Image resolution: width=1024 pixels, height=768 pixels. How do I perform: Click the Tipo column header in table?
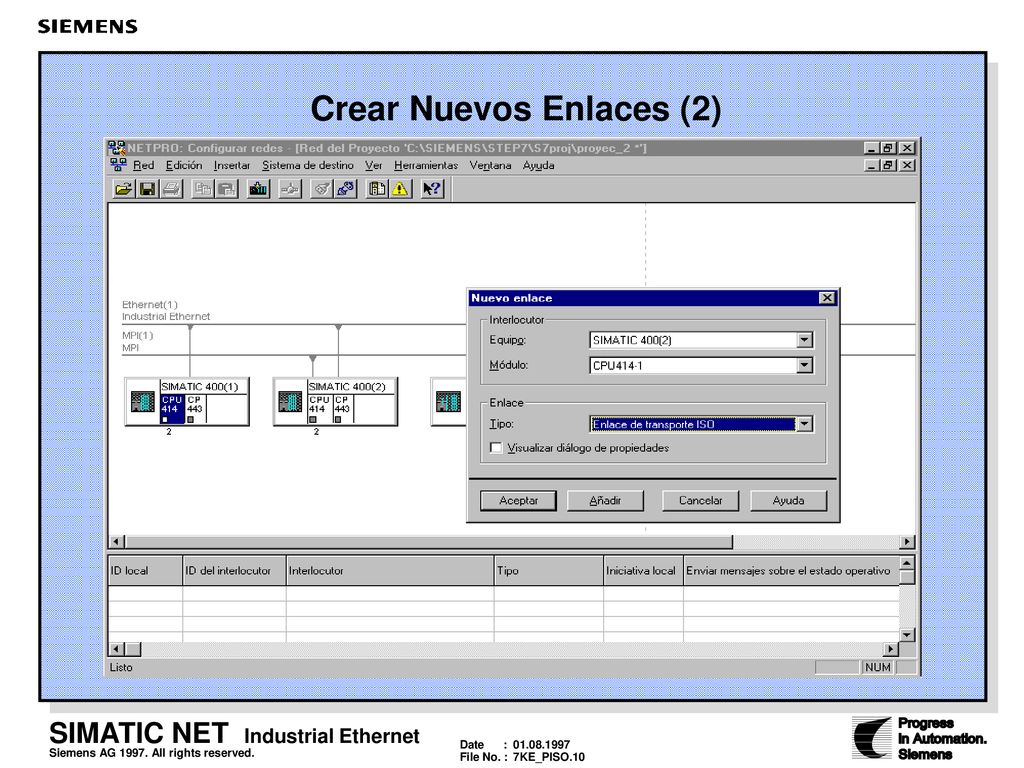click(549, 571)
